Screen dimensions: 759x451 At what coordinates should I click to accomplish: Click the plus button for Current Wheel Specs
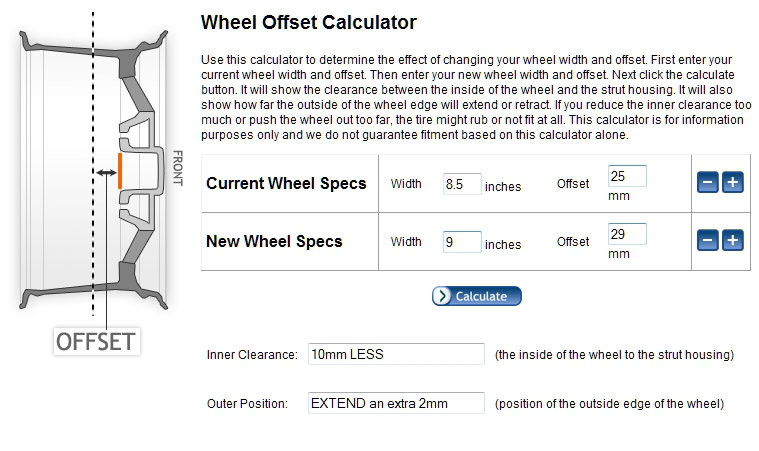click(x=732, y=183)
